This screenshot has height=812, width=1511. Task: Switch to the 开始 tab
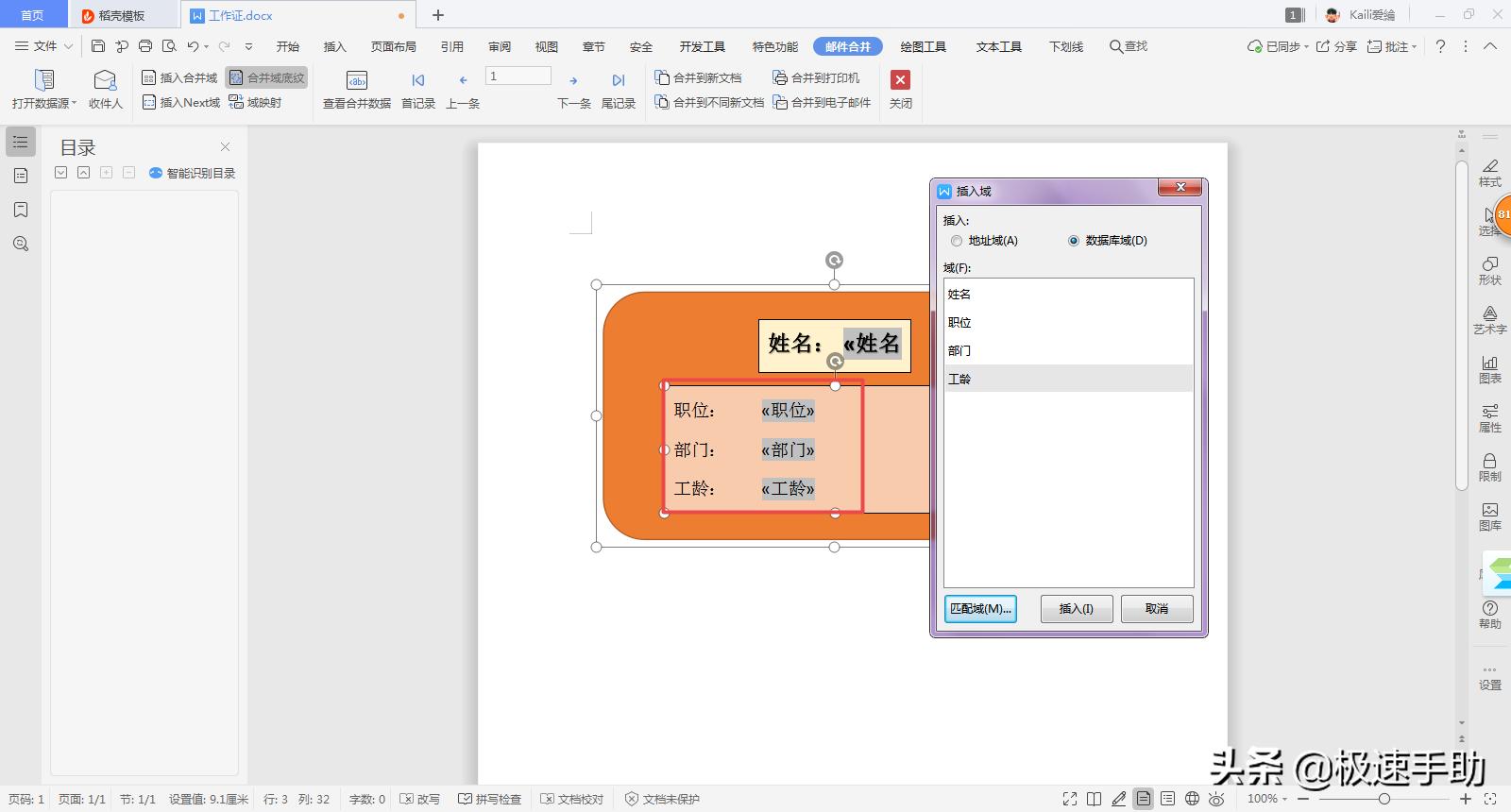(x=288, y=46)
